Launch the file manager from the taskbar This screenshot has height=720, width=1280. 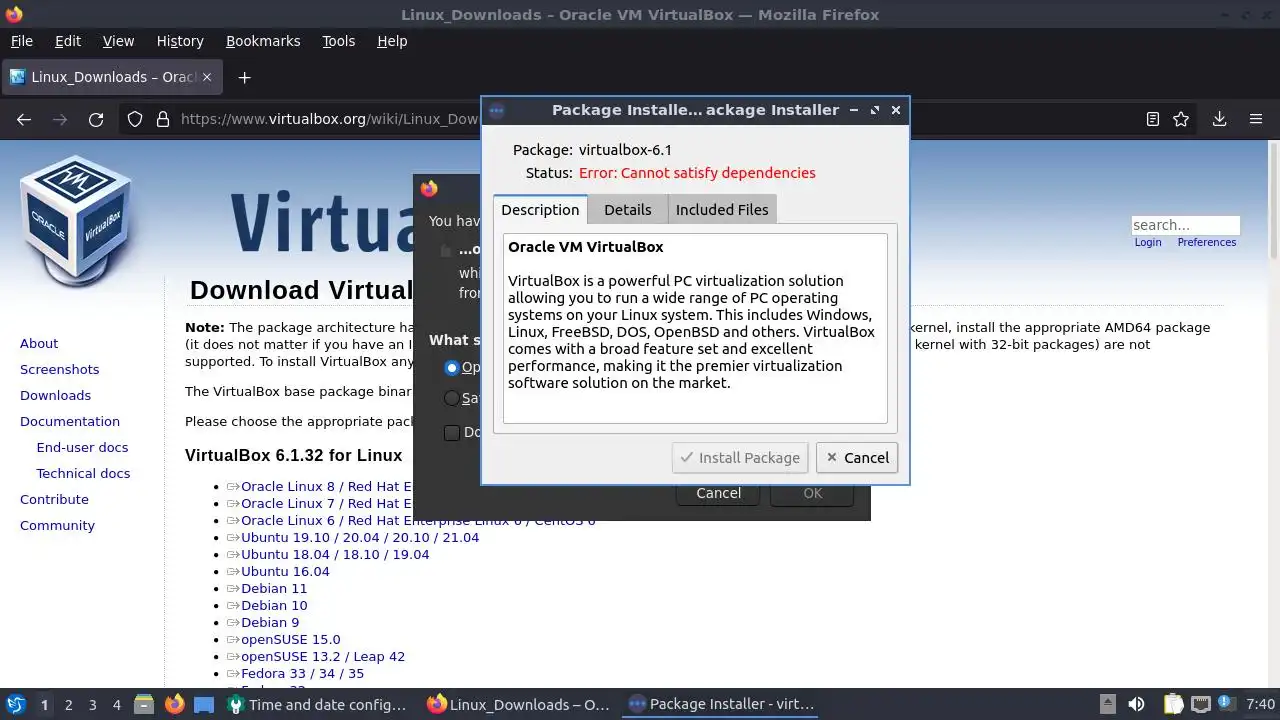(144, 704)
